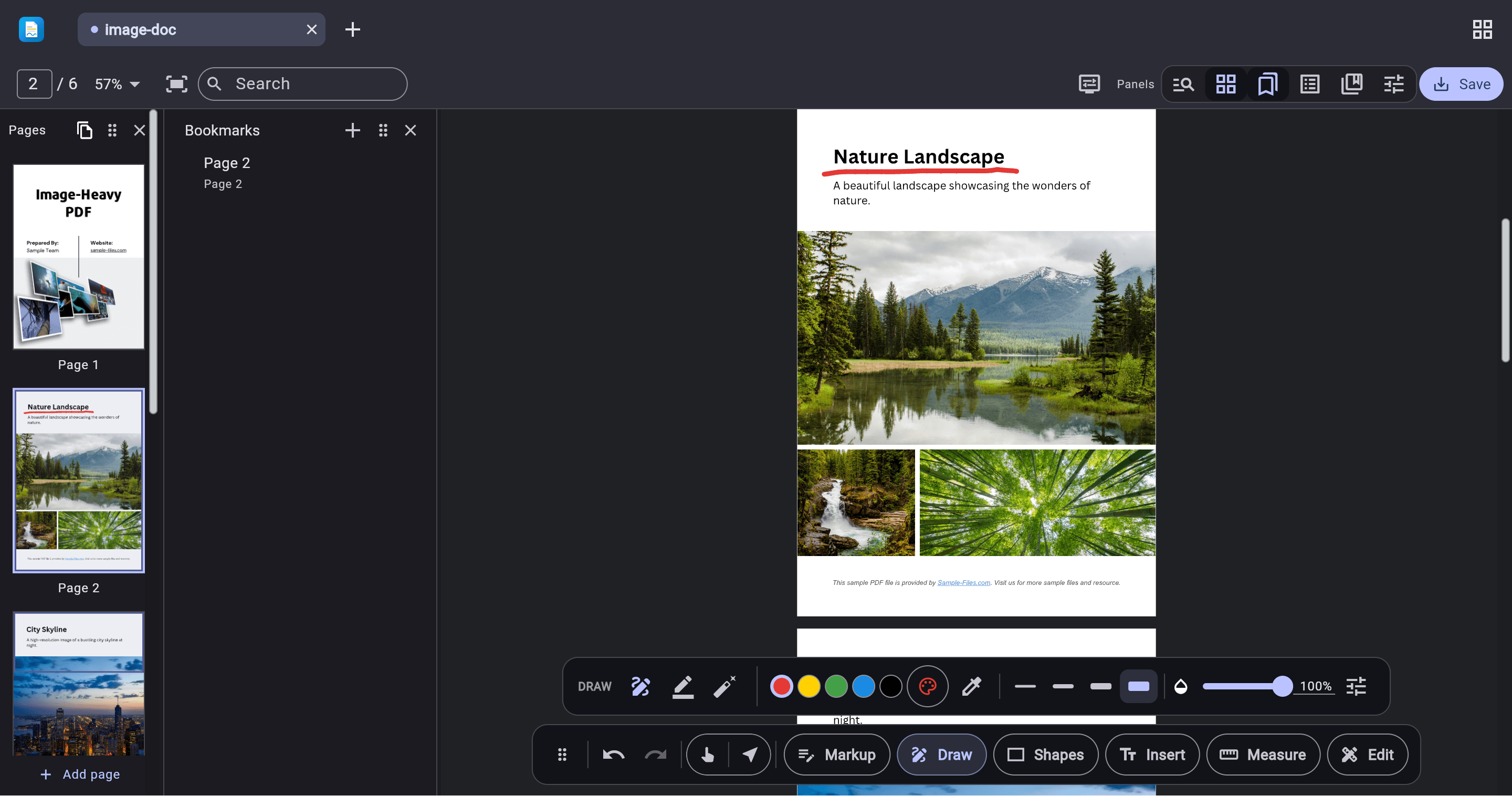Switch to Measure tab

(x=1263, y=755)
